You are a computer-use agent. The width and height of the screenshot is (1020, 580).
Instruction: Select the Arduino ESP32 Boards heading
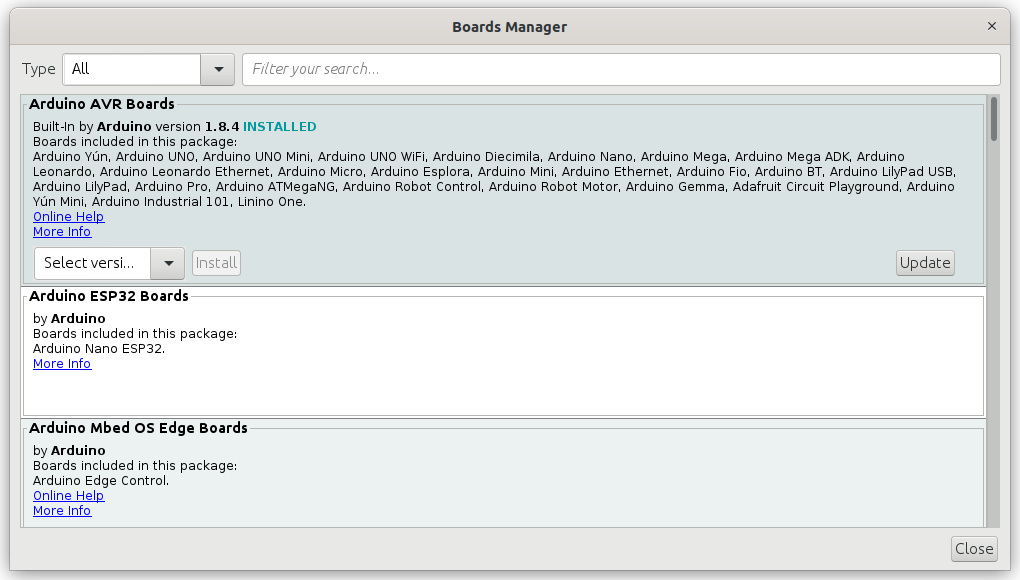(109, 296)
